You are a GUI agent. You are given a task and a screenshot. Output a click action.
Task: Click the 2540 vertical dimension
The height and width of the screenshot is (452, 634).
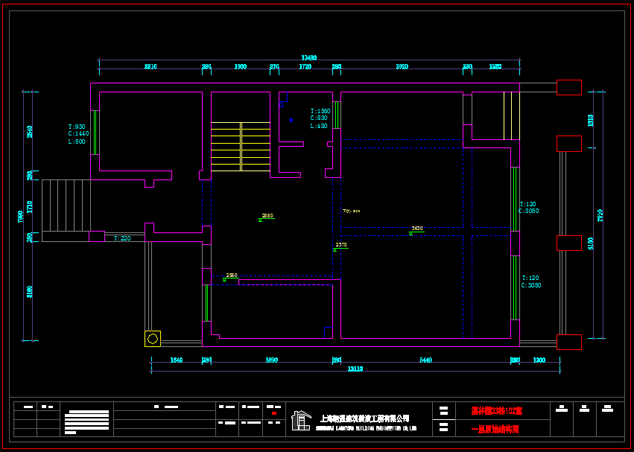(30, 132)
